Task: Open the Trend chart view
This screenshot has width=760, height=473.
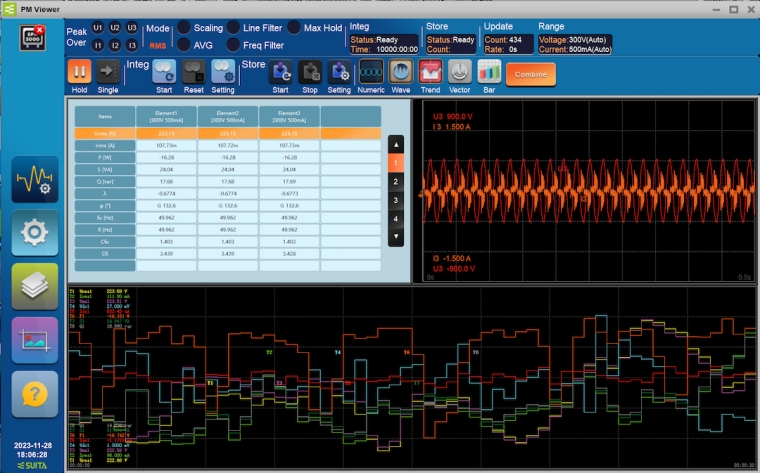Action: 430,73
